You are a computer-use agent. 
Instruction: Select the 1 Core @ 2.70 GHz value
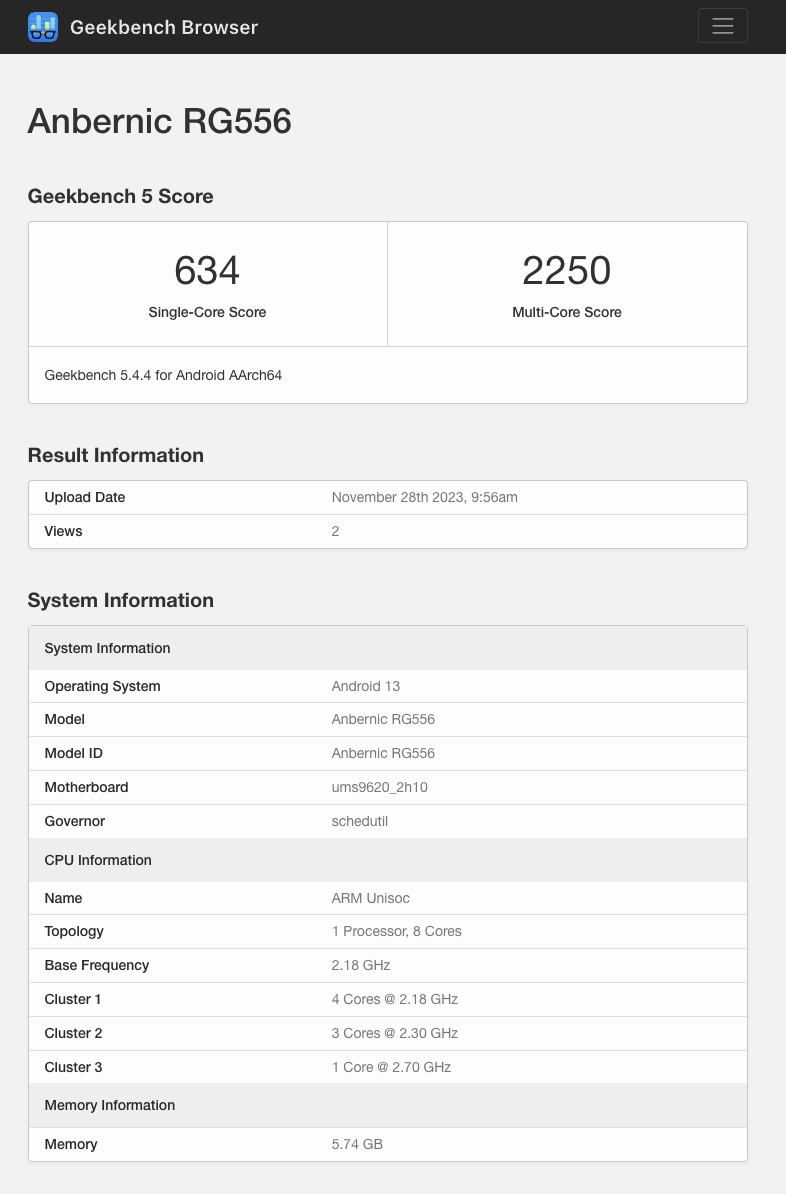point(391,1068)
